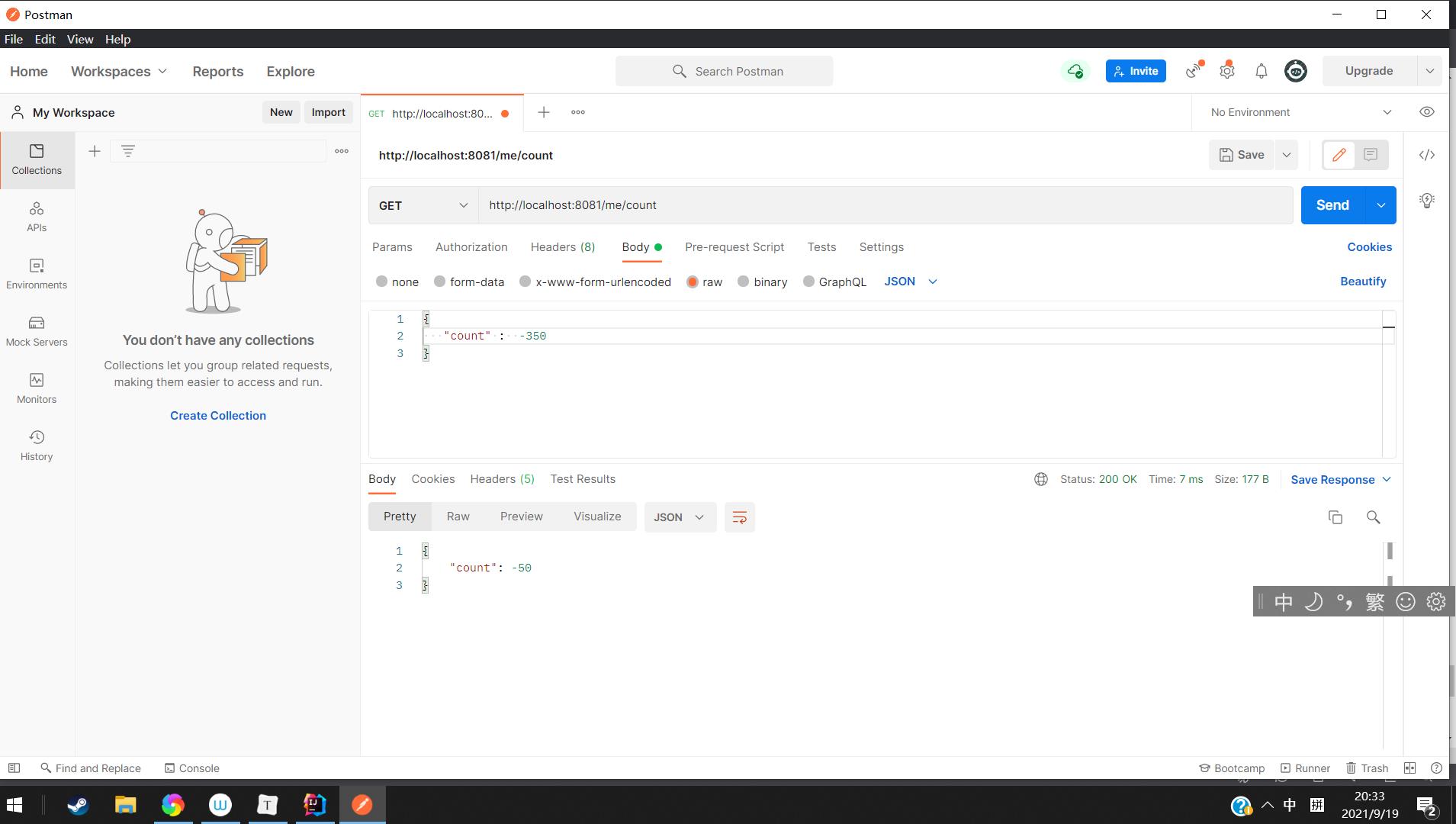Open the notifications bell

(x=1262, y=71)
